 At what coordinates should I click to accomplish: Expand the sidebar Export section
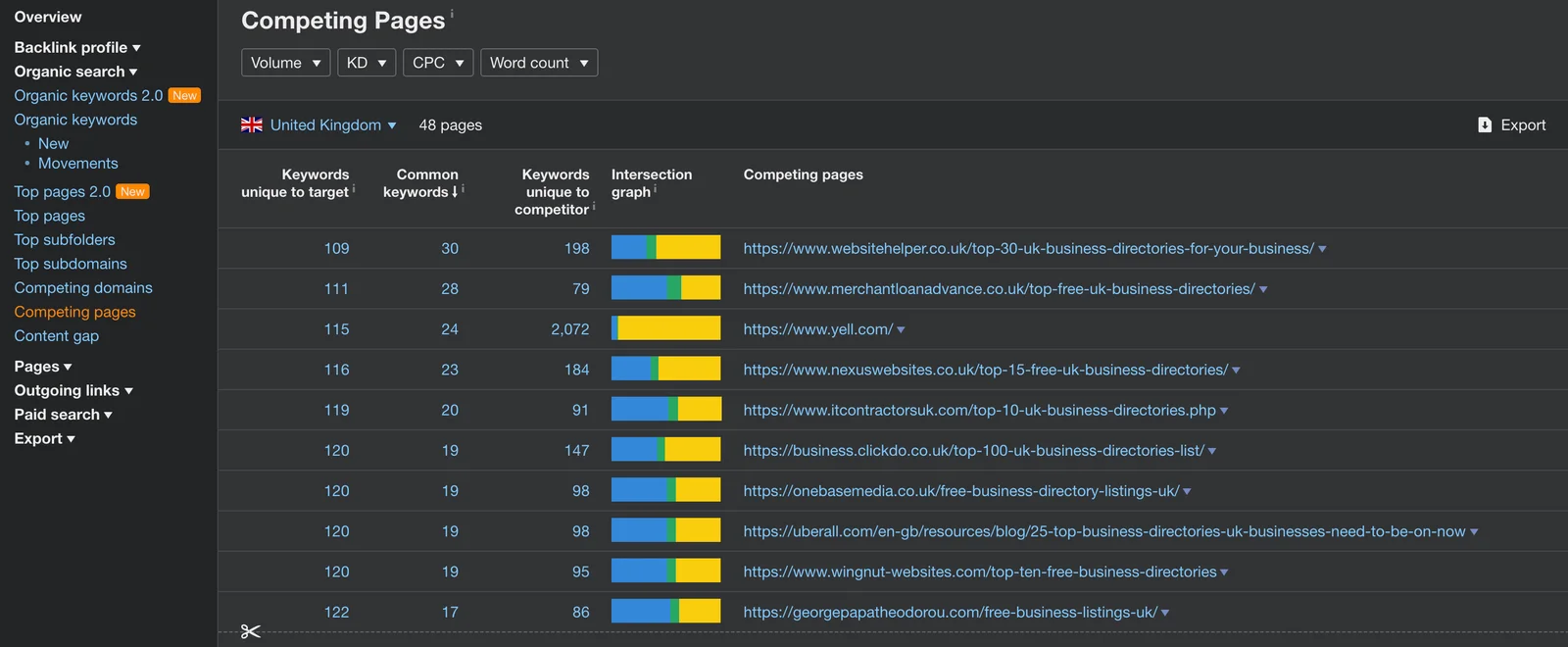click(45, 438)
